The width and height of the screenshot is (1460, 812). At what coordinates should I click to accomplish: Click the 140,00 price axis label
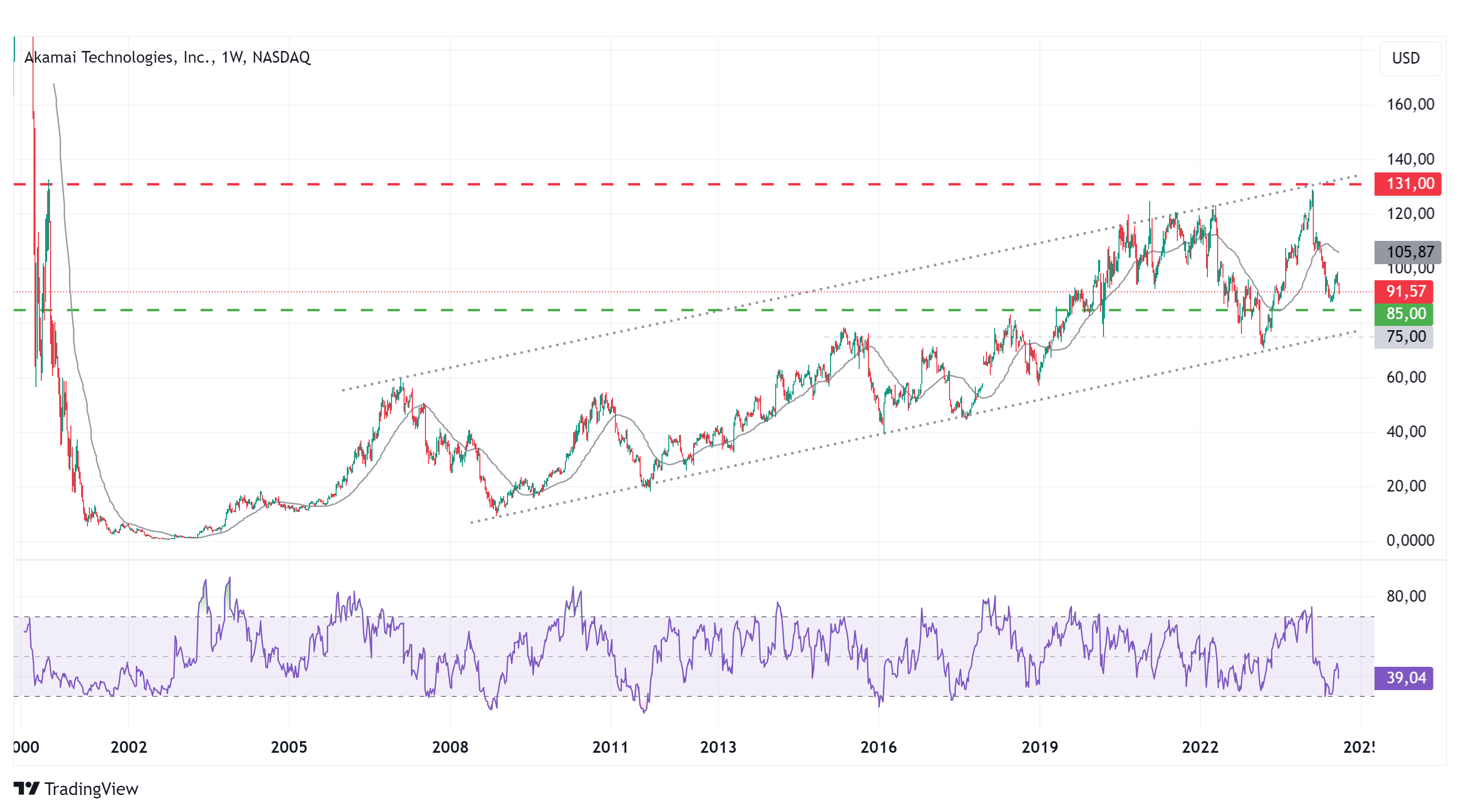tap(1410, 159)
